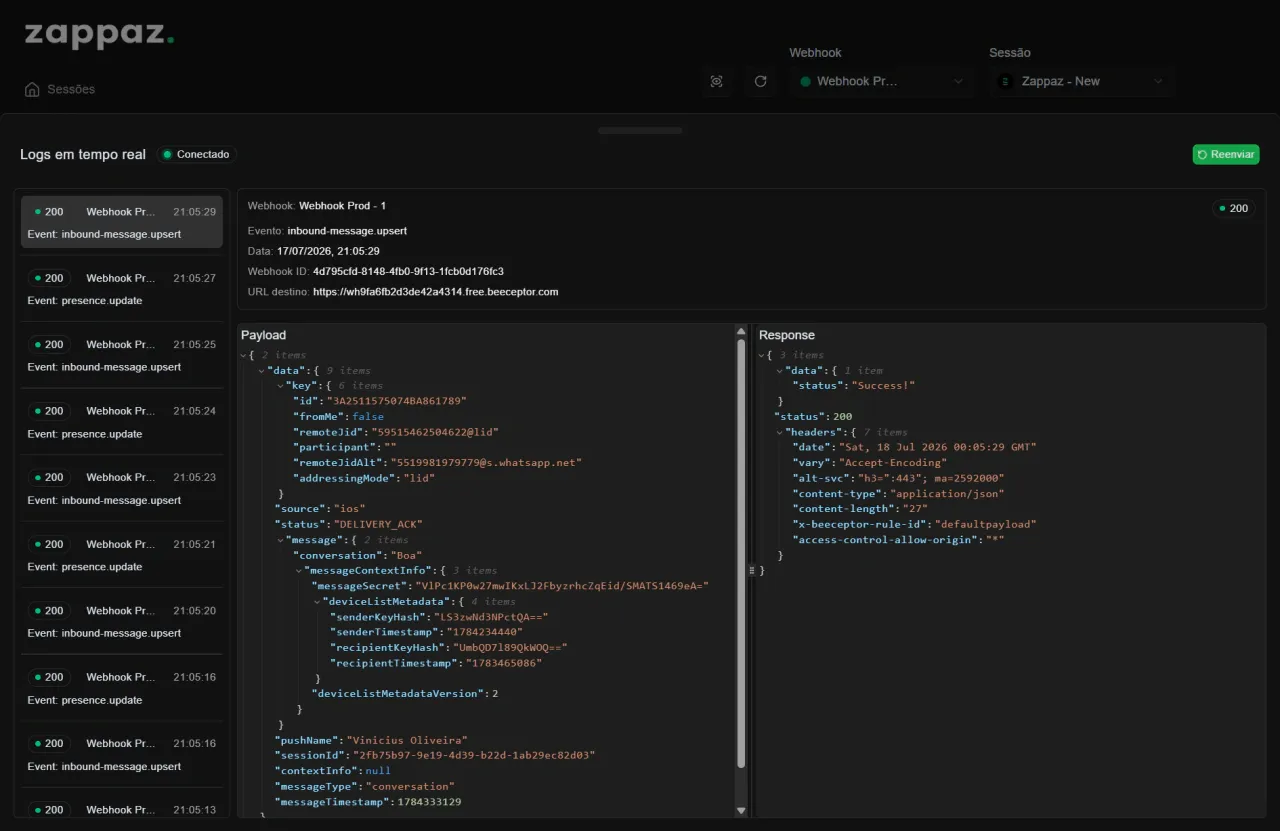The width and height of the screenshot is (1280, 831).
Task: Collapse the response "headers" node
Action: [779, 432]
